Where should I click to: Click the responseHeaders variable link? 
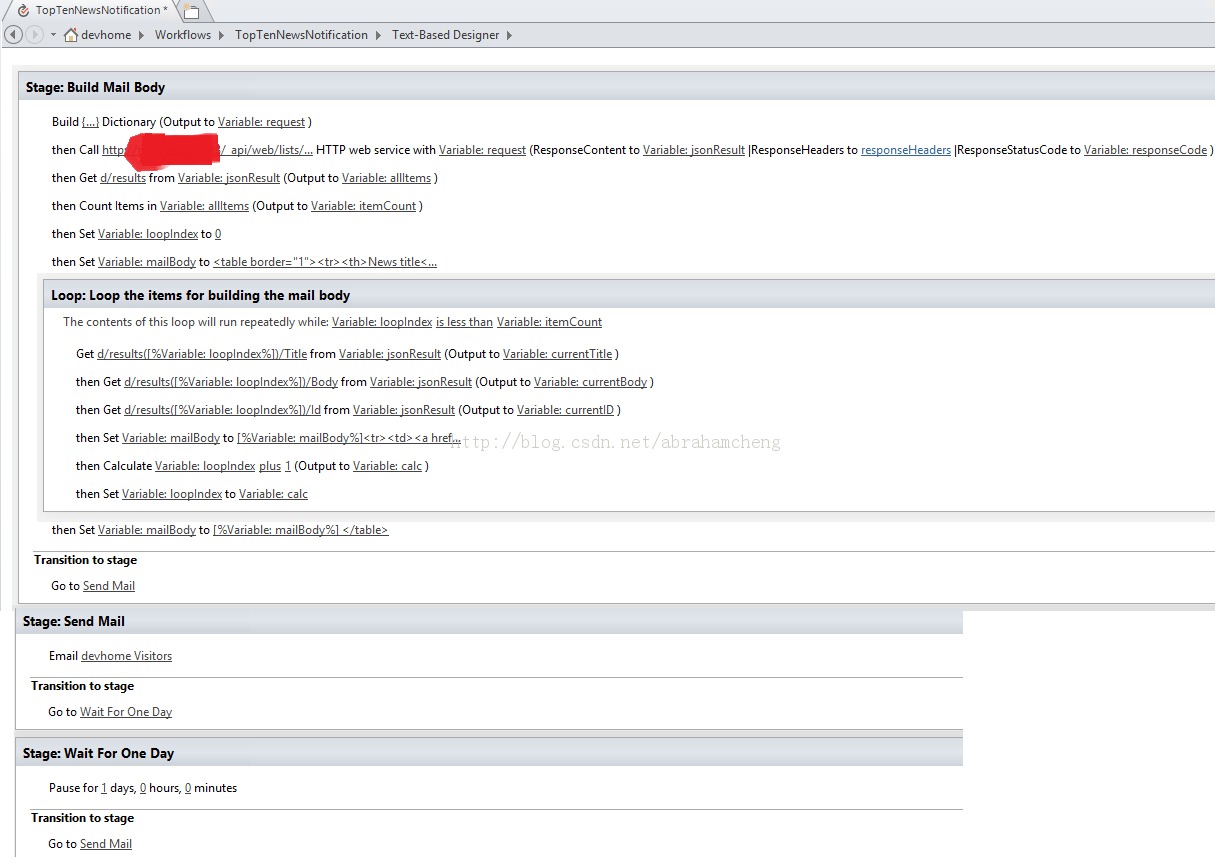coord(904,149)
